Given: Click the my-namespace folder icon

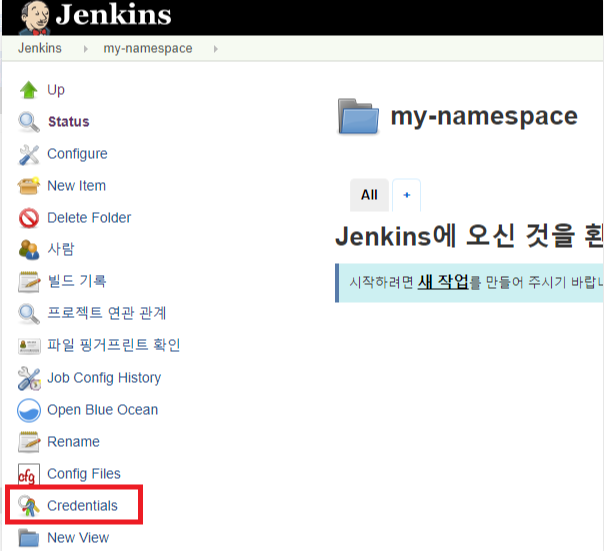Looking at the screenshot, I should tap(358, 116).
